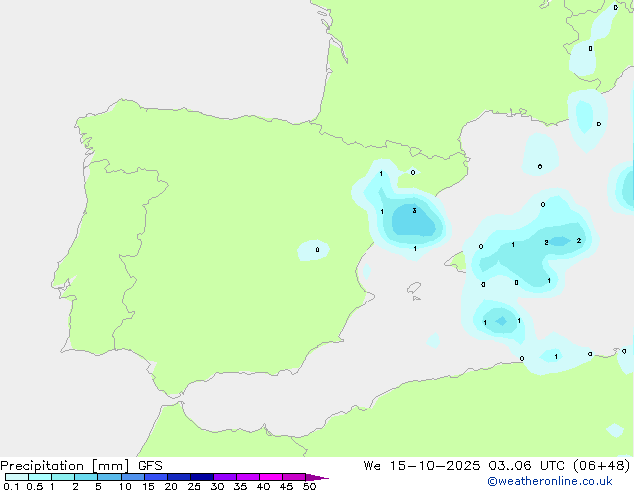Click the '30' legend scale label

217,486
